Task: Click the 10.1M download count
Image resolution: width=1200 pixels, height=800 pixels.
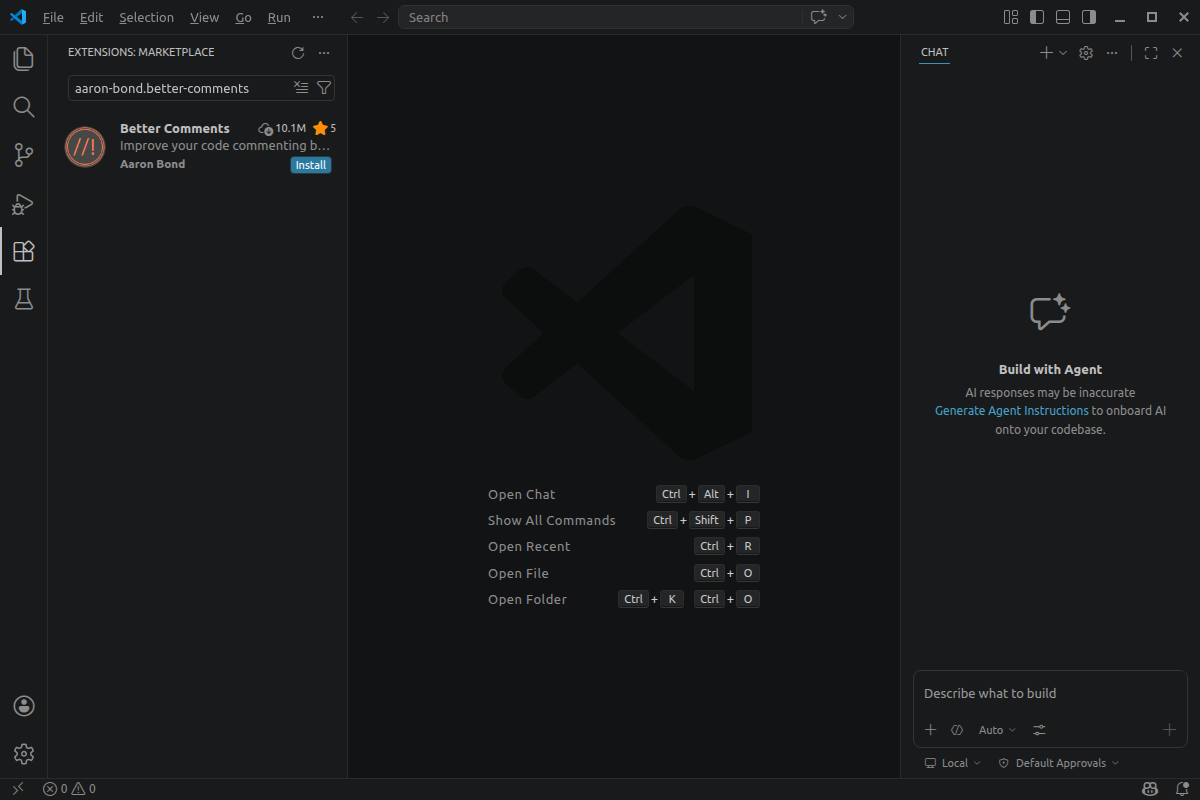Action: point(282,128)
